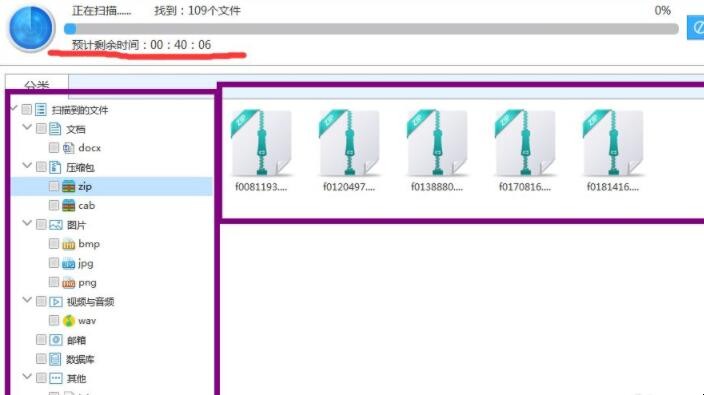Click the stop scan button icon
The width and height of the screenshot is (704, 395).
[x=696, y=28]
